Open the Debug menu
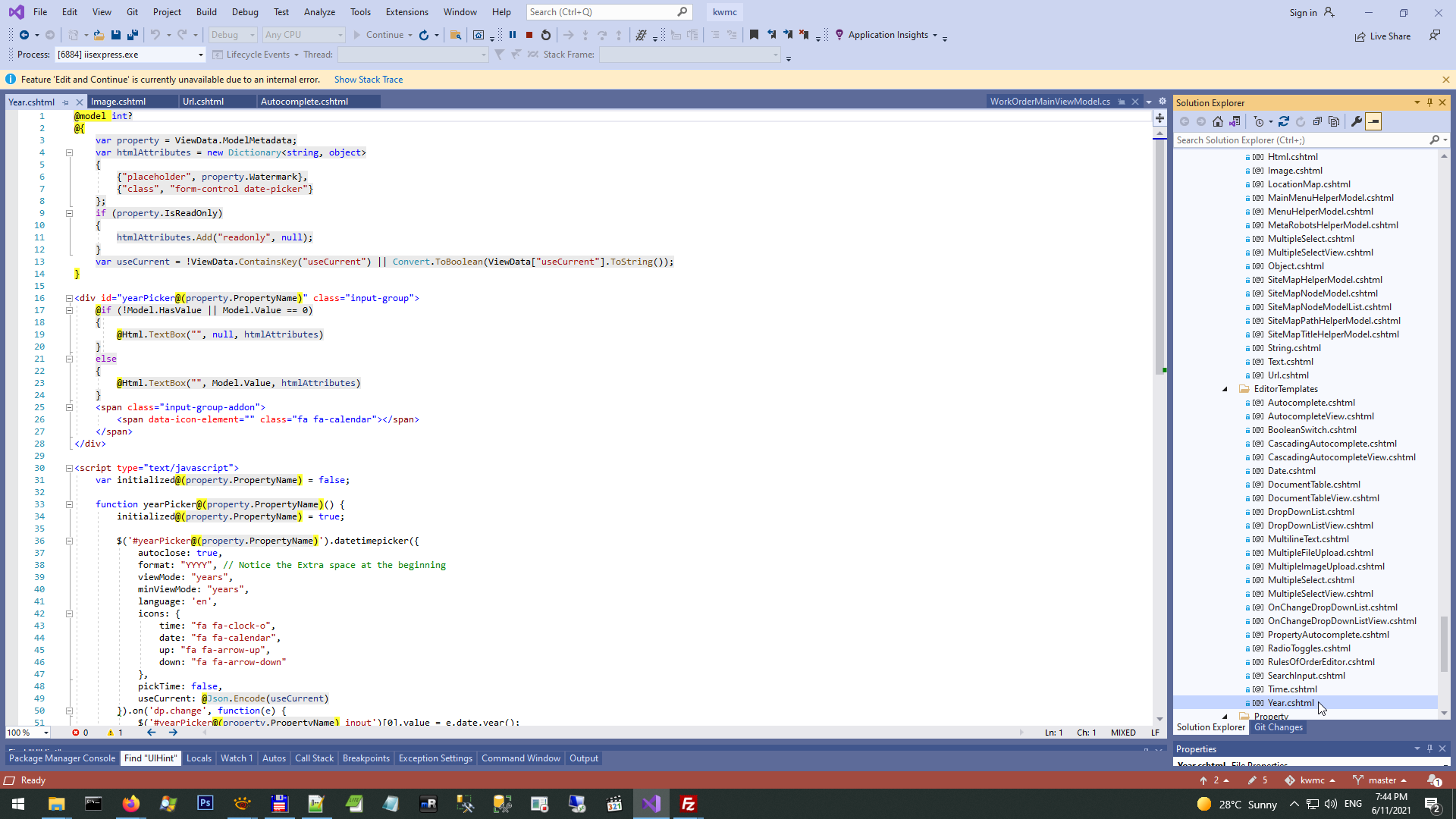1456x819 pixels. (x=244, y=12)
